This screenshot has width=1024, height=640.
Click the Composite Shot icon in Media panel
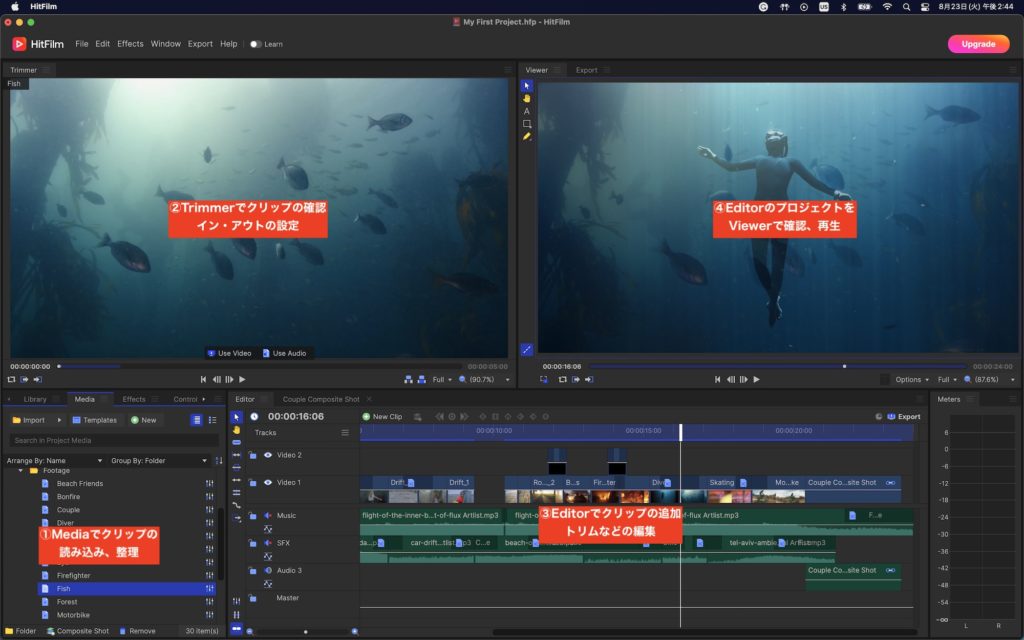49,631
